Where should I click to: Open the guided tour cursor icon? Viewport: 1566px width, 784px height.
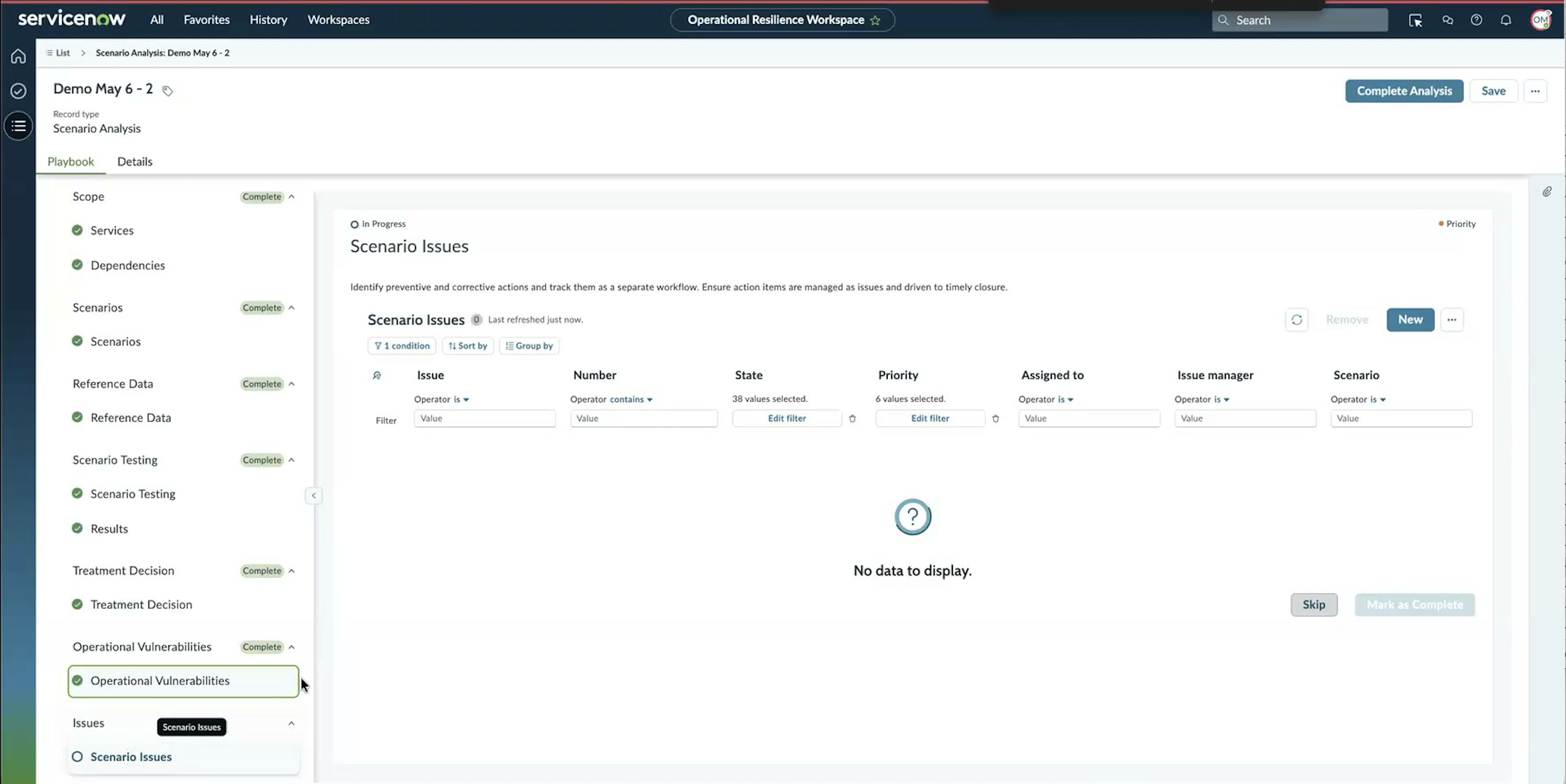[1415, 20]
